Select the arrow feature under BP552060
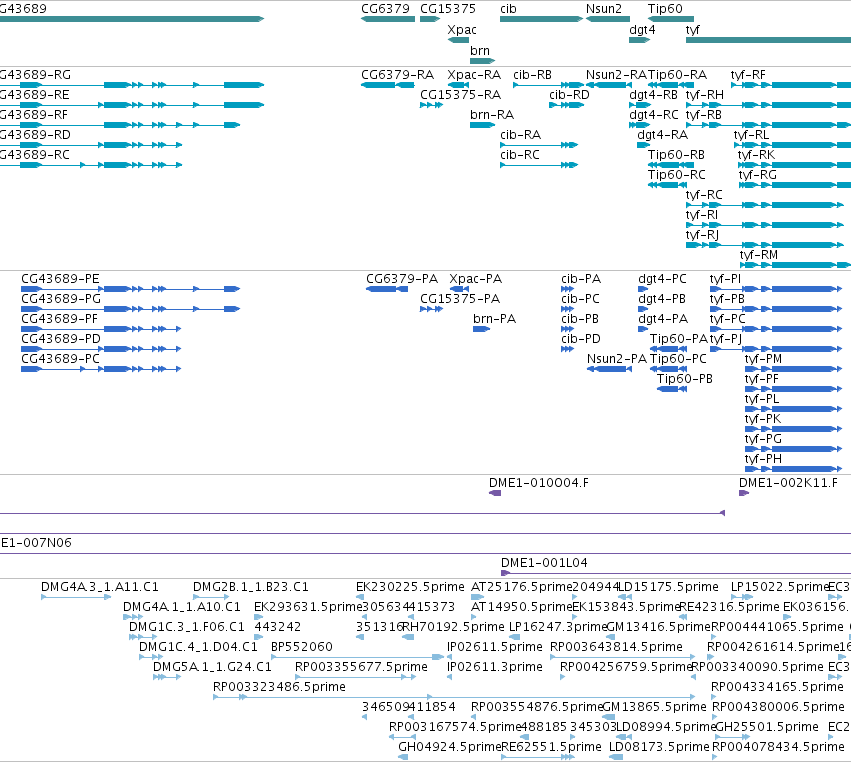This screenshot has height=762, width=851. pyautogui.click(x=357, y=657)
